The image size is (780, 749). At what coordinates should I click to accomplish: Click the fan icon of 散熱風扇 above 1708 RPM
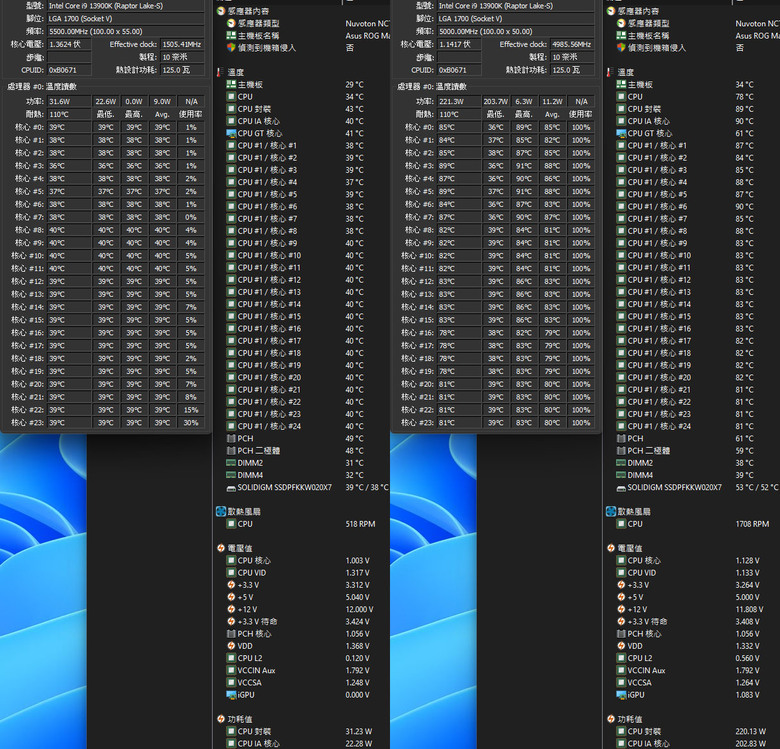[611, 511]
